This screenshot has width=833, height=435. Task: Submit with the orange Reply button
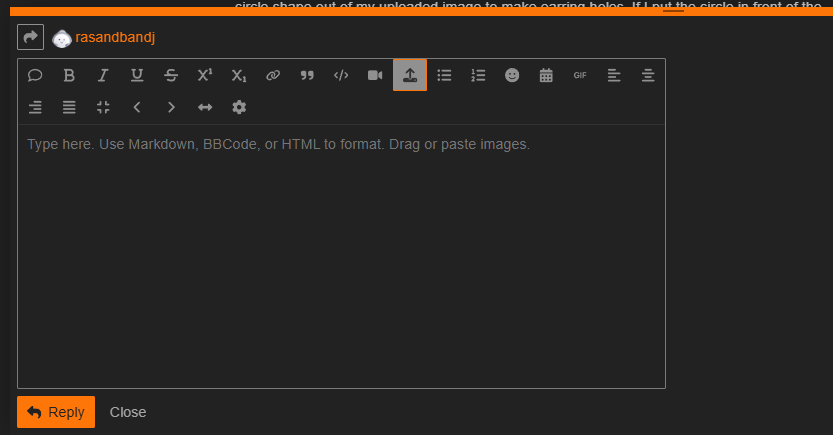tap(56, 412)
